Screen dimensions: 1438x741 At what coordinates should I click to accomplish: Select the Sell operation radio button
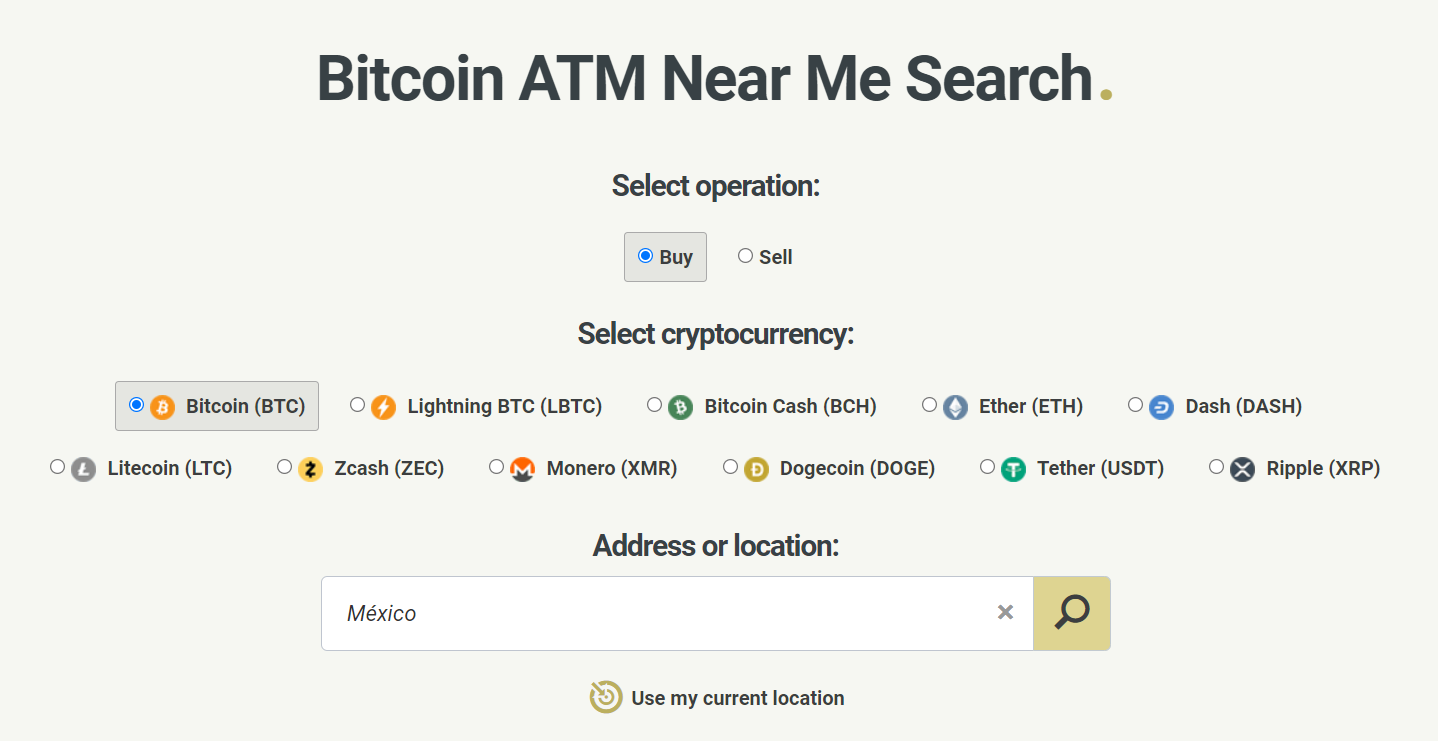click(745, 256)
